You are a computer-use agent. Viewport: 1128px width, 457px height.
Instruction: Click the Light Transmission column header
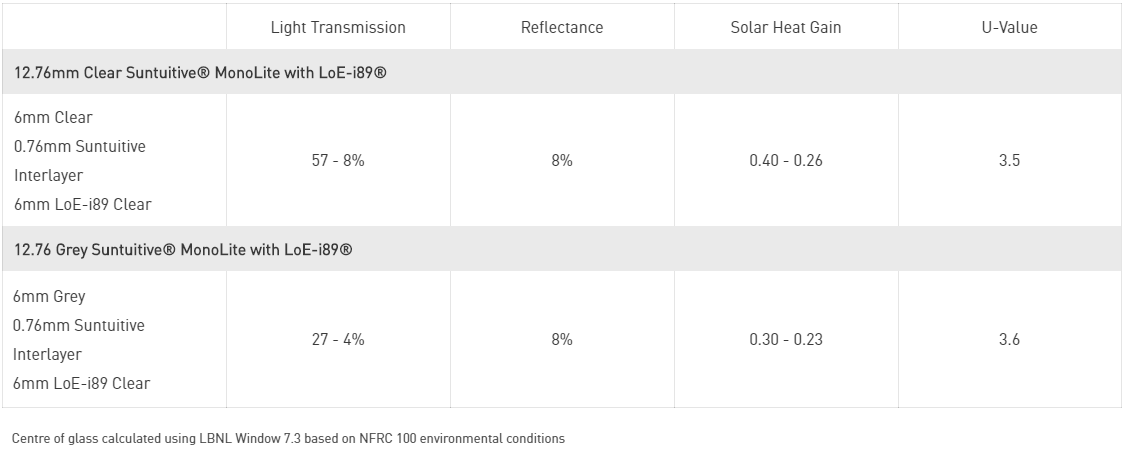pyautogui.click(x=338, y=27)
